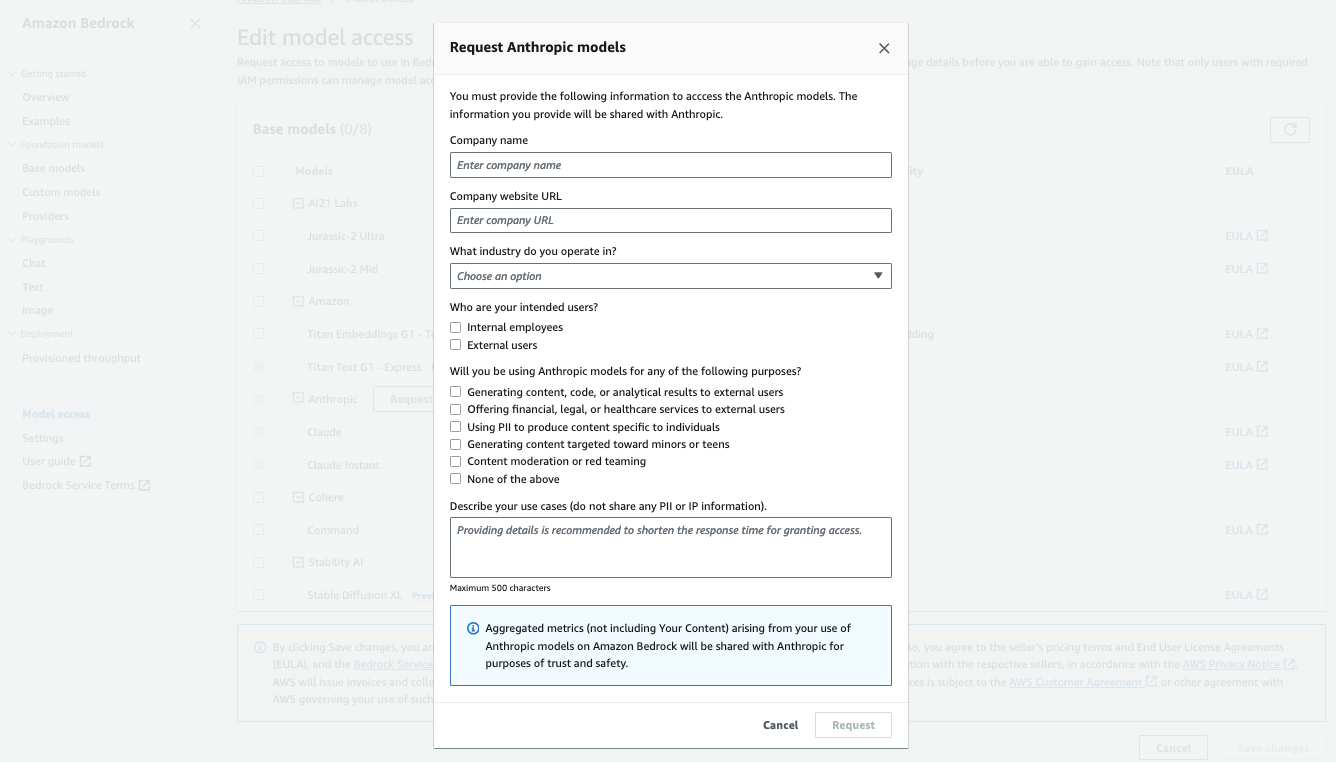The image size is (1336, 762).
Task: Click into the Company name field
Action: point(670,165)
